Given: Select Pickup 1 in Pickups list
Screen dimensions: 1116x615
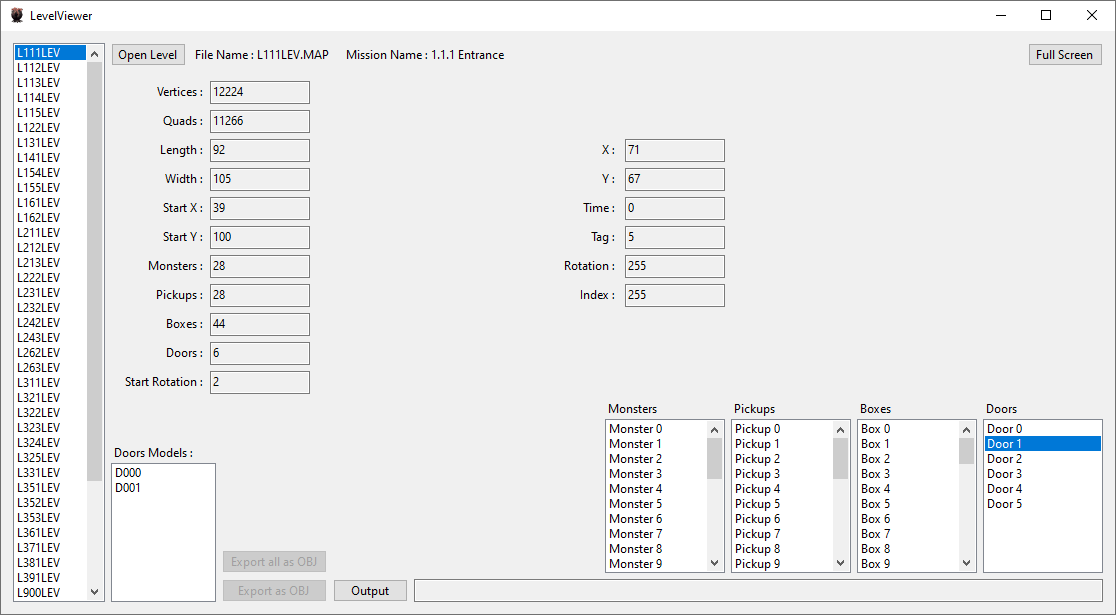Looking at the screenshot, I should click(x=782, y=443).
